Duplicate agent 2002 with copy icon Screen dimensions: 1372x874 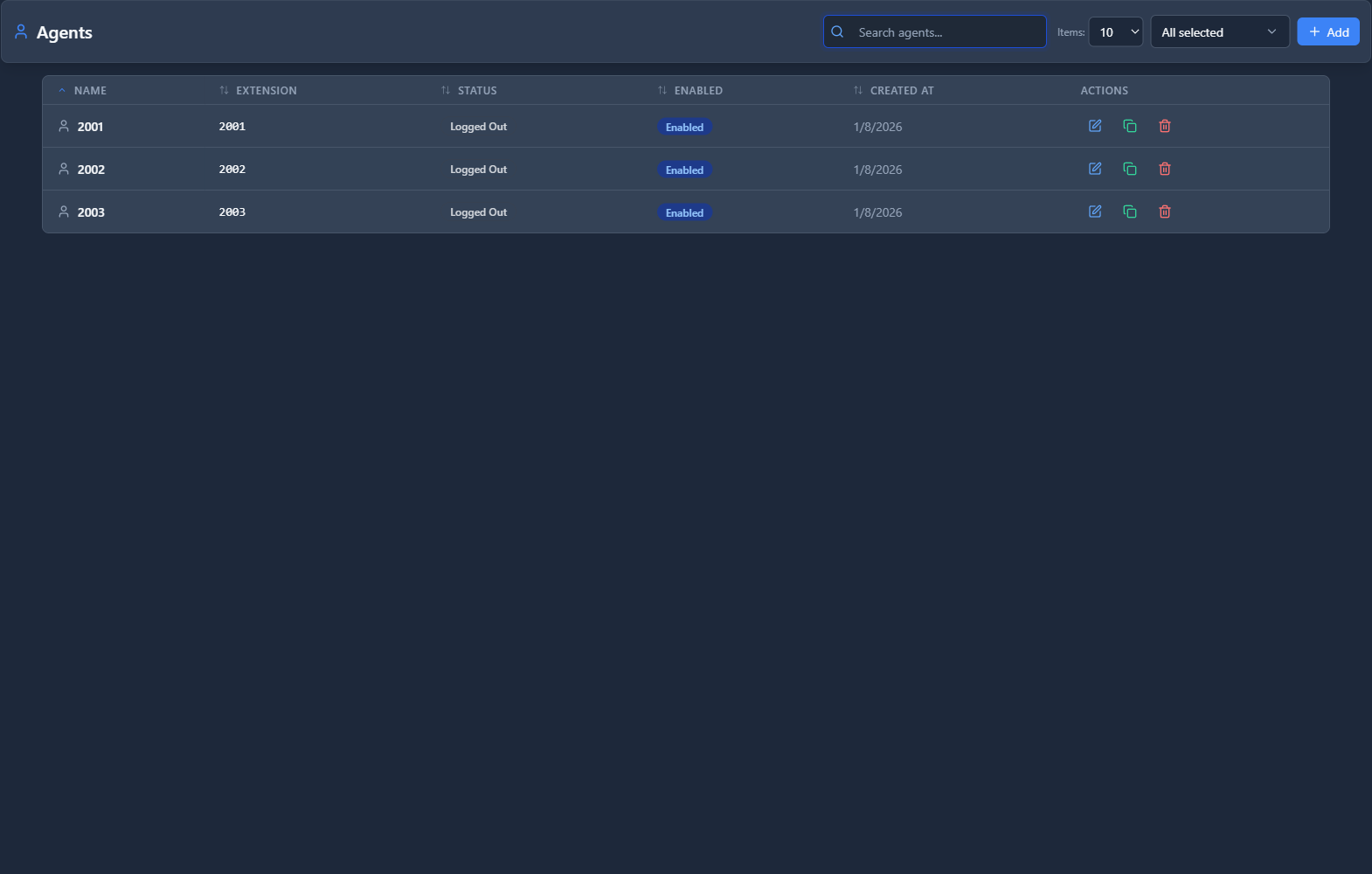click(x=1129, y=169)
